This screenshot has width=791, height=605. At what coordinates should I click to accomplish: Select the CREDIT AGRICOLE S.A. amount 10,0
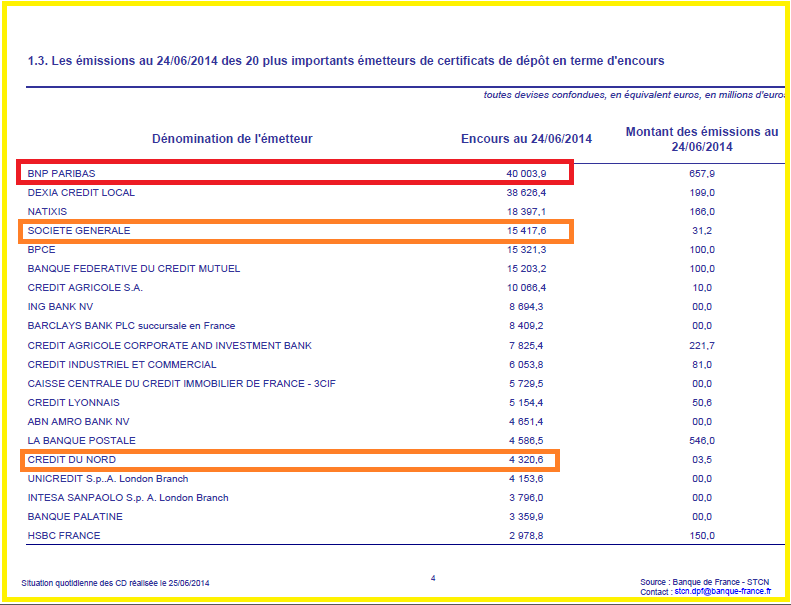[702, 288]
